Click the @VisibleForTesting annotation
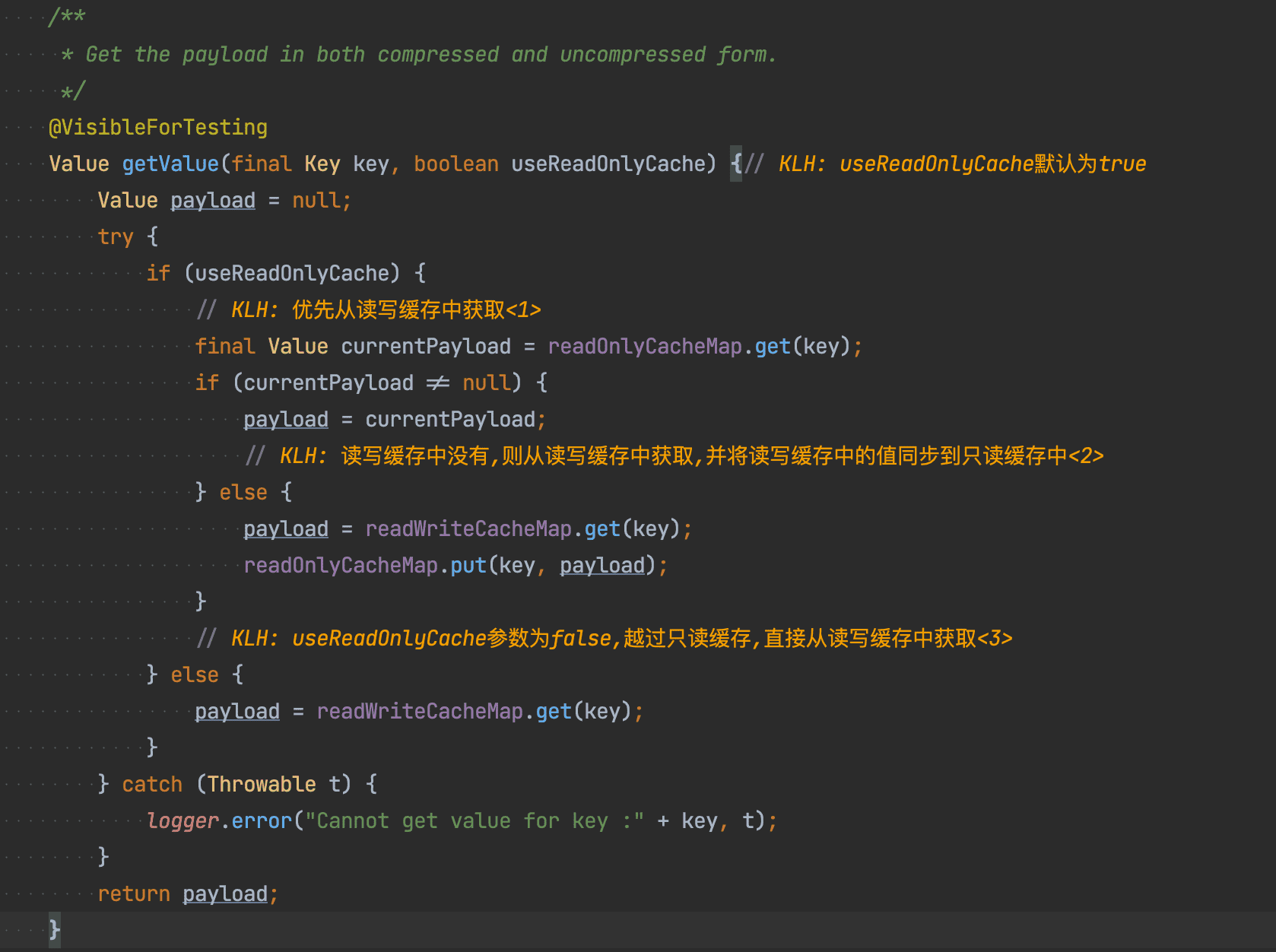This screenshot has width=1276, height=952. pos(158,128)
